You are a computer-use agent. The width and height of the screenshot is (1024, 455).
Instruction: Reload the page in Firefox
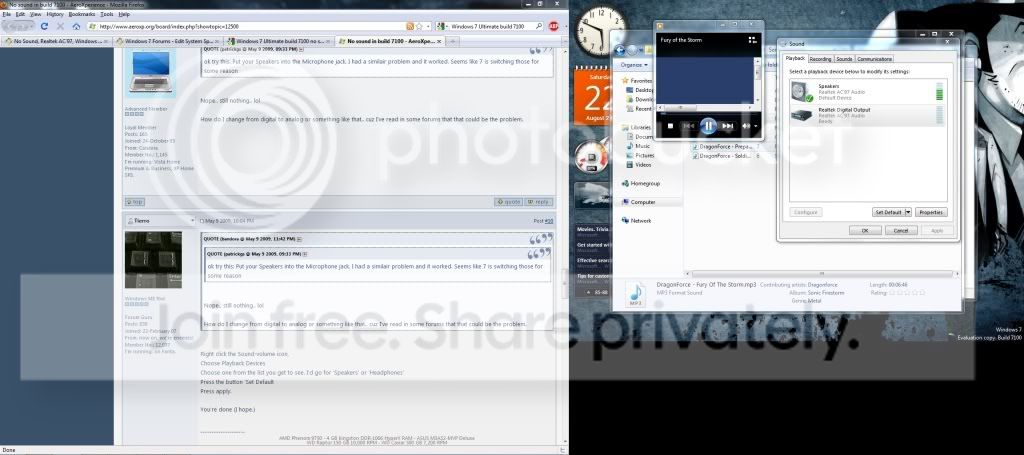point(44,26)
